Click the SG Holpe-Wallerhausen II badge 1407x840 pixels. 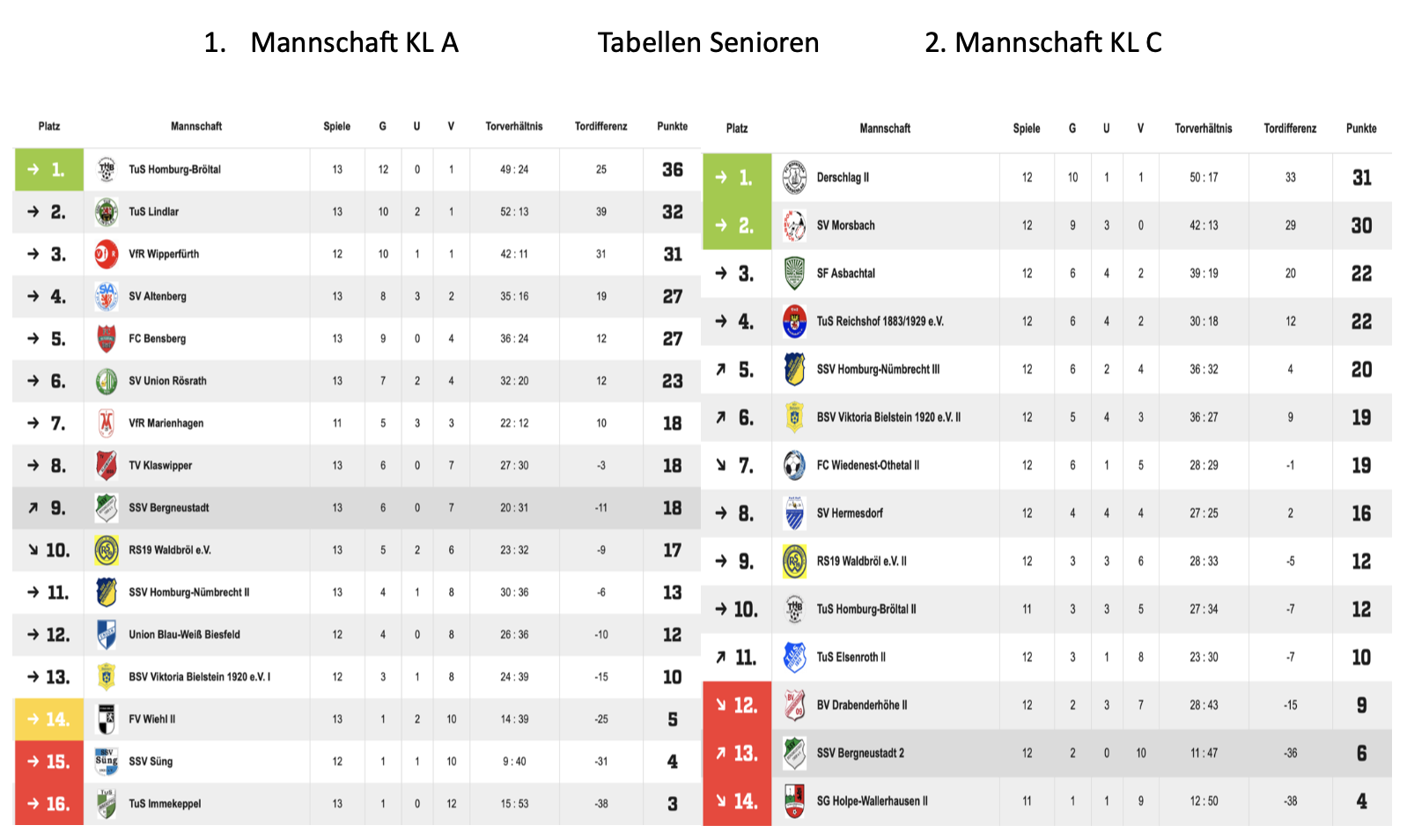point(794,800)
